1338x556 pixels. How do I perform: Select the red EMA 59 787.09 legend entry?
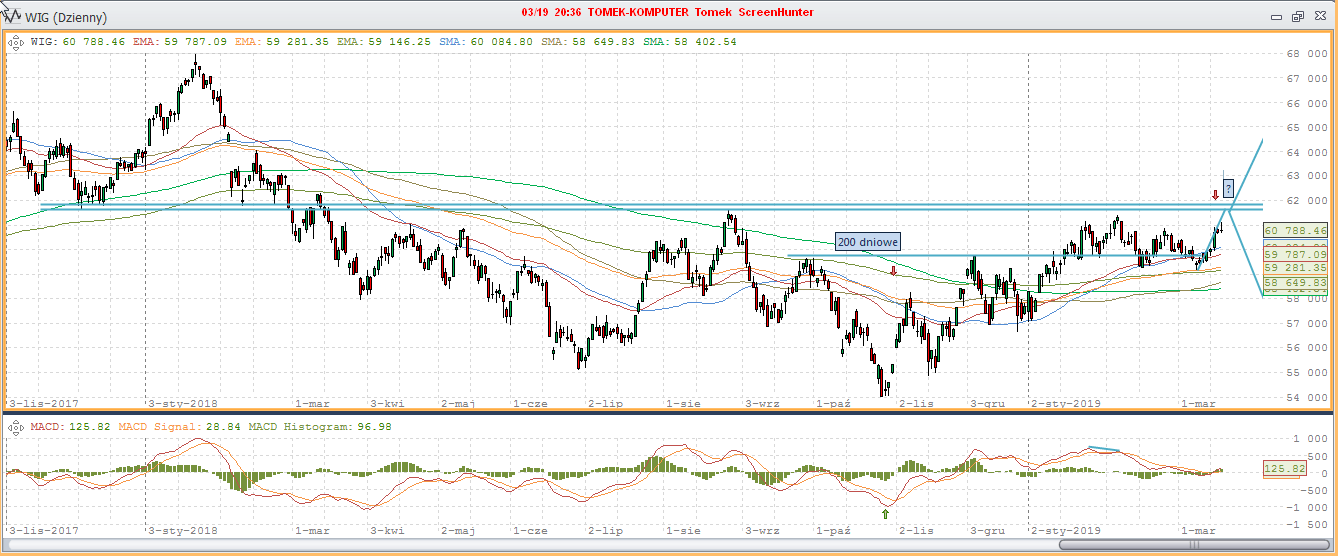[178, 42]
